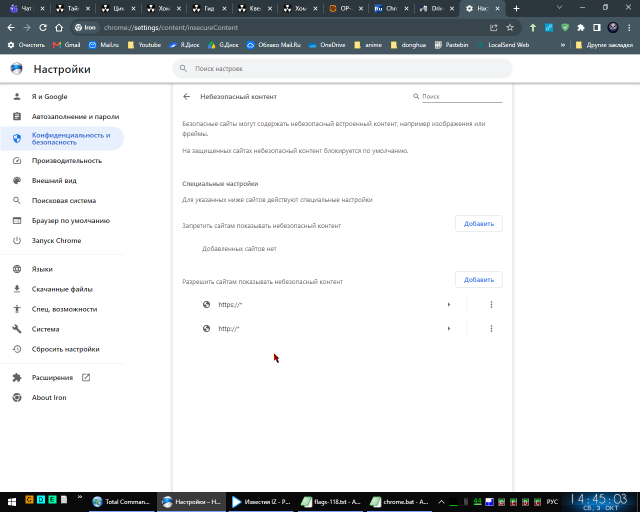Open Gmail bookmark
Image resolution: width=640 pixels, height=512 pixels.
[x=67, y=45]
